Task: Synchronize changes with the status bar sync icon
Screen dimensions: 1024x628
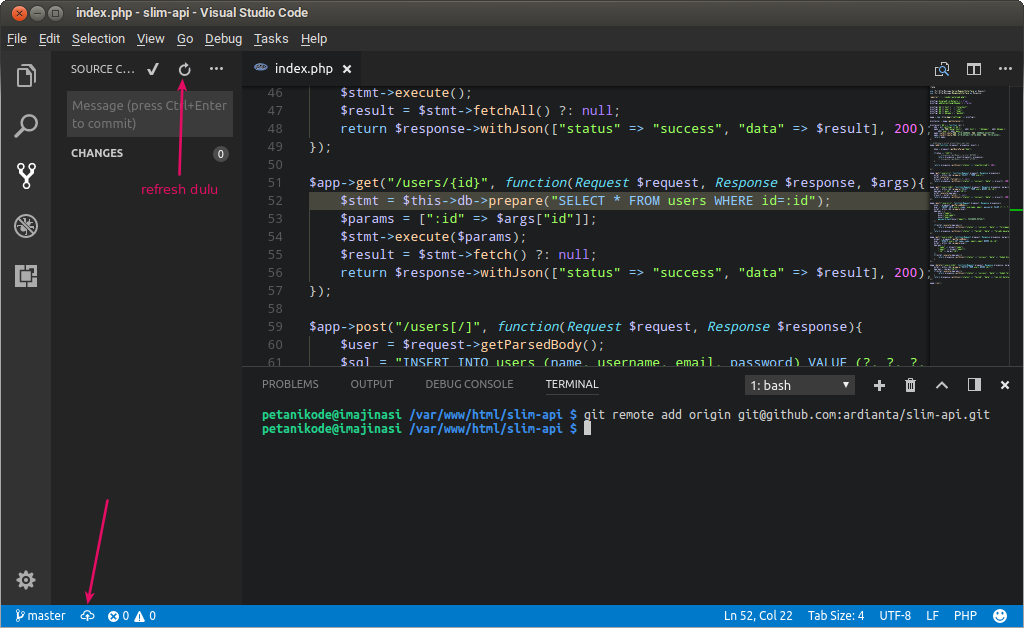Action: 86,615
